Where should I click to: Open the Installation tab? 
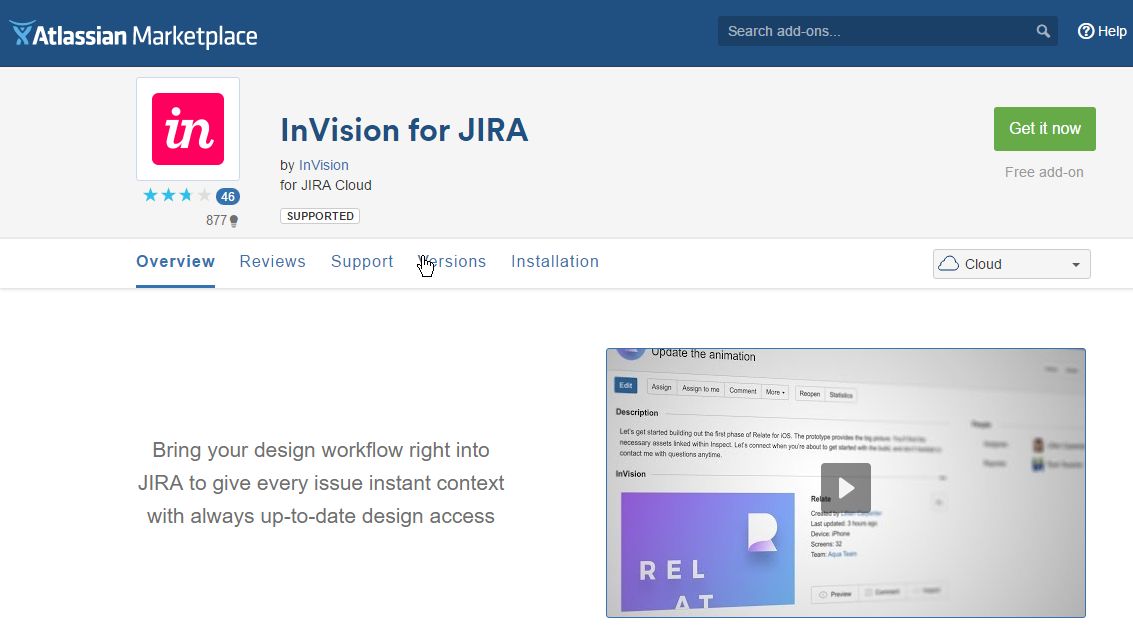coord(555,262)
